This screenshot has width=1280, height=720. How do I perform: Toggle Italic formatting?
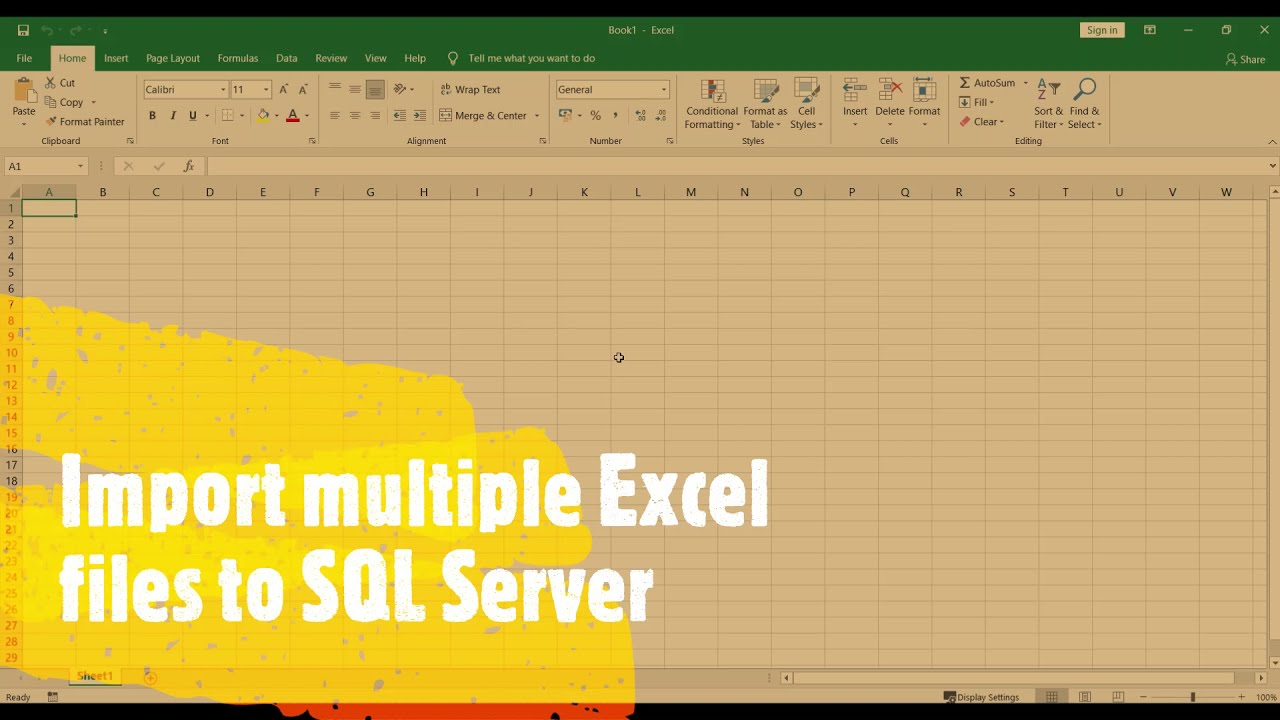point(172,116)
